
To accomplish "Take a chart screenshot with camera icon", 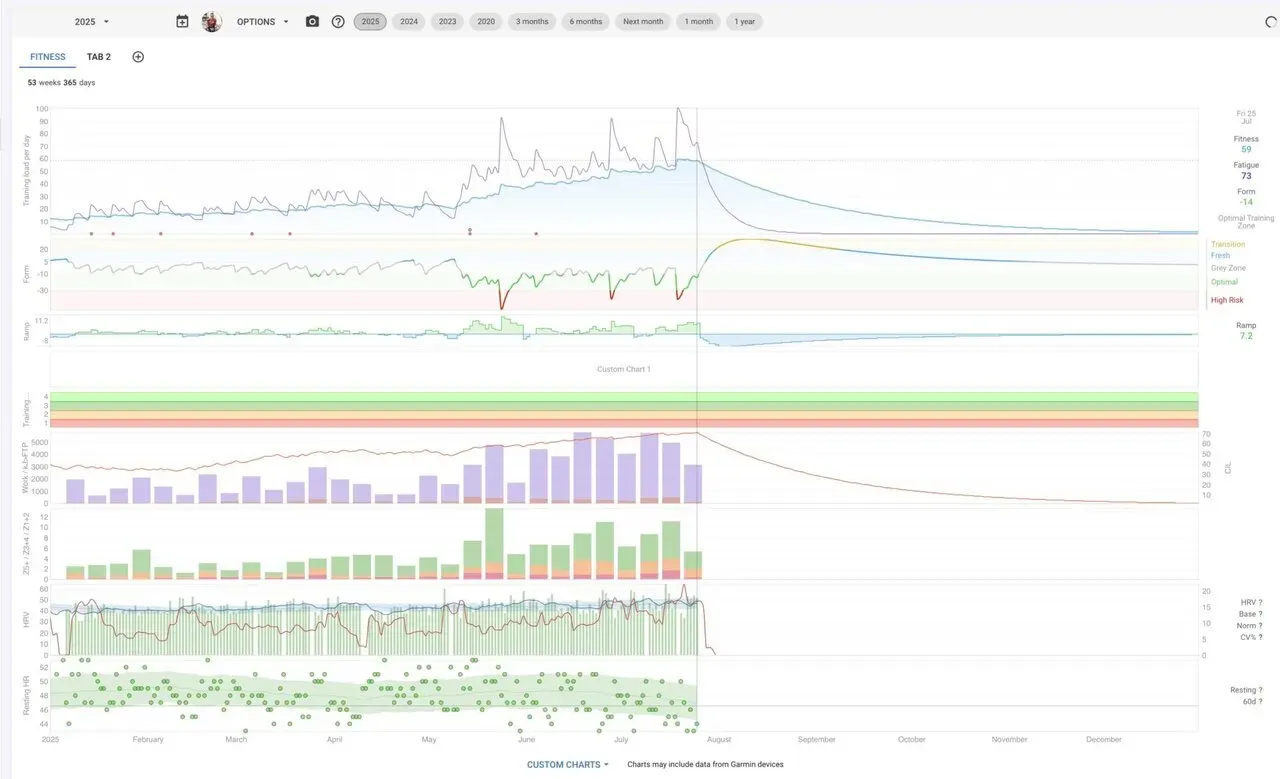I will [x=312, y=21].
